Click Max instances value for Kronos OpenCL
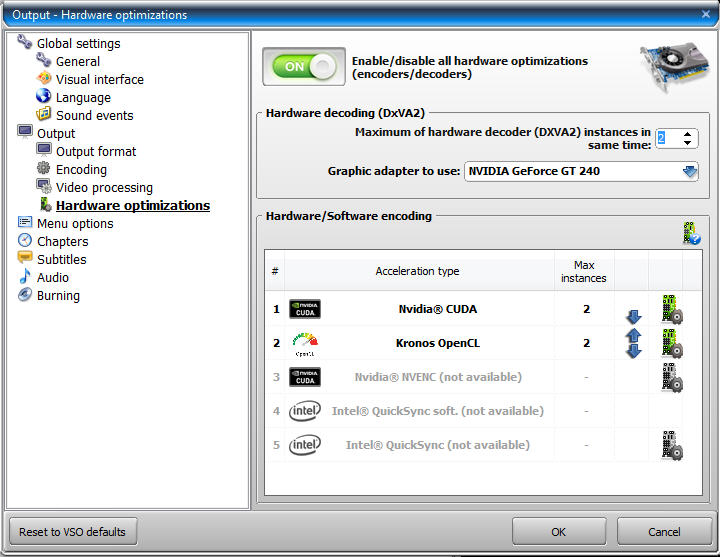 click(586, 343)
